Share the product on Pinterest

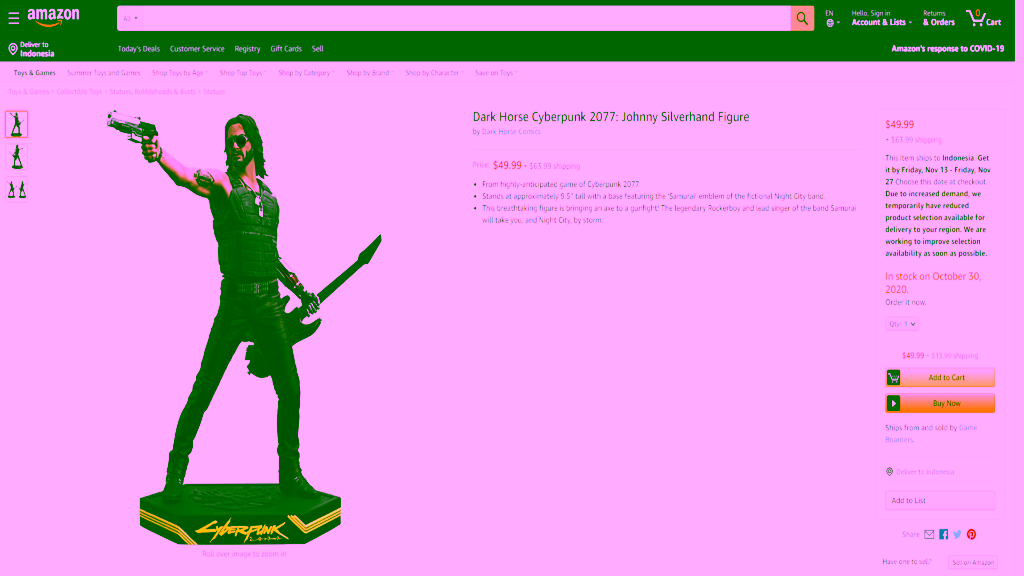971,535
